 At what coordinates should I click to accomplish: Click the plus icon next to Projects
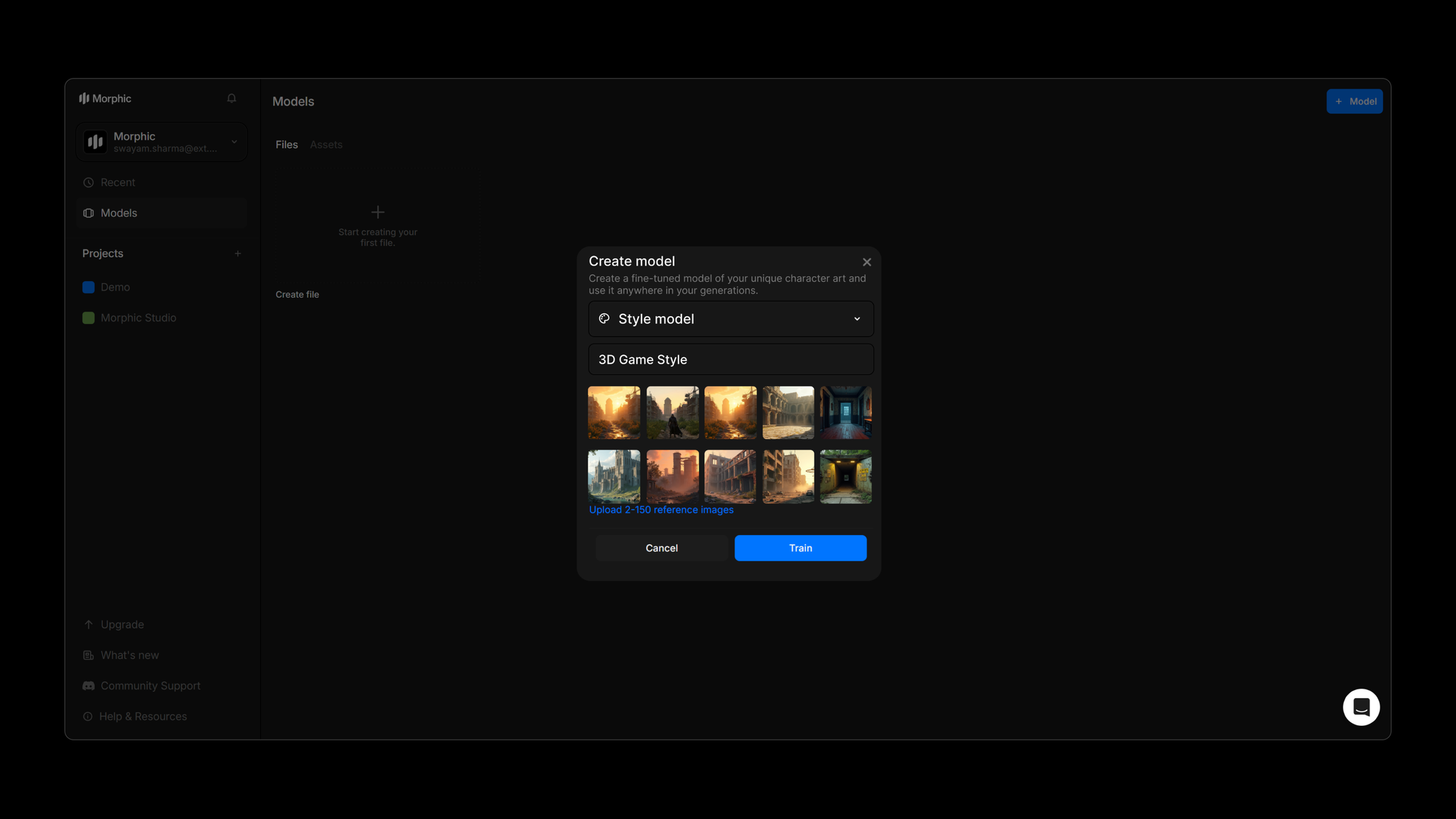[x=237, y=253]
